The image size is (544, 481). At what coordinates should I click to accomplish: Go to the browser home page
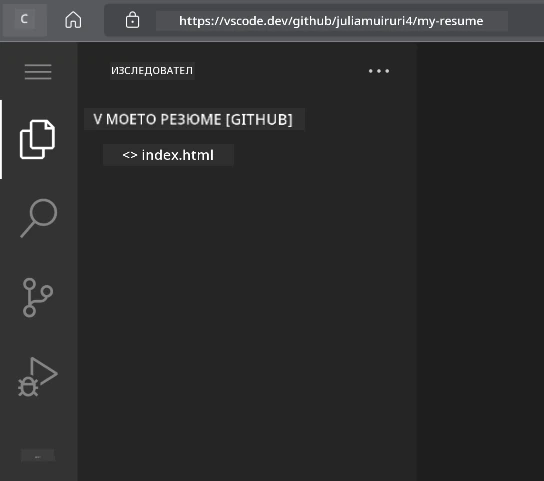73,20
